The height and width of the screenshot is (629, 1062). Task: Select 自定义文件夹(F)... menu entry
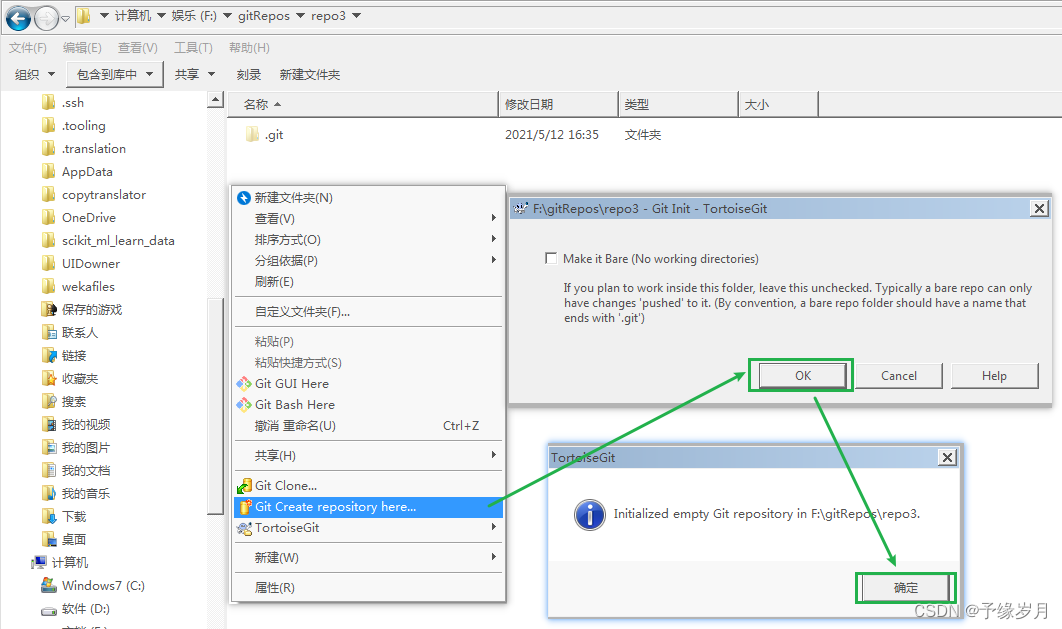(x=368, y=311)
